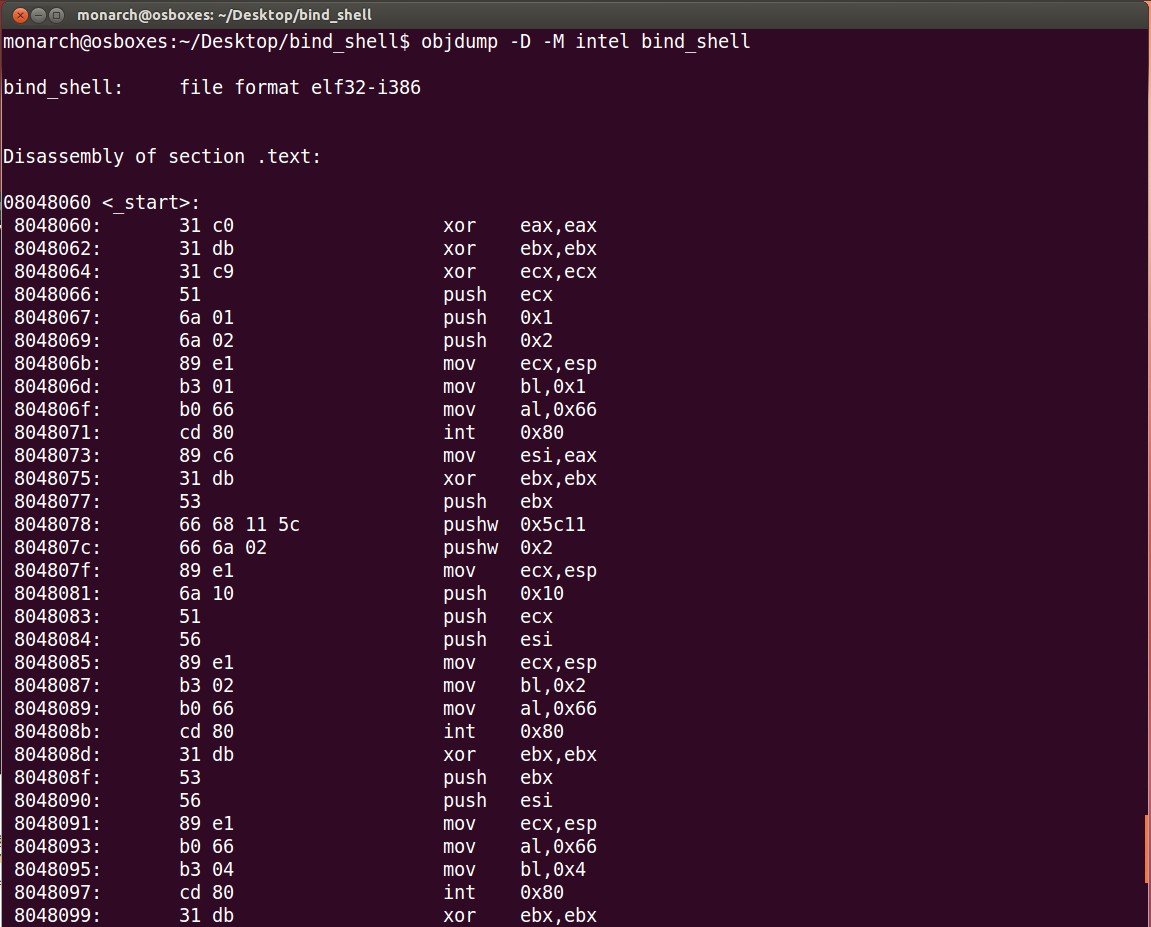Click 'pushw 0x2' instruction
This screenshot has height=927, width=1151.
point(498,548)
